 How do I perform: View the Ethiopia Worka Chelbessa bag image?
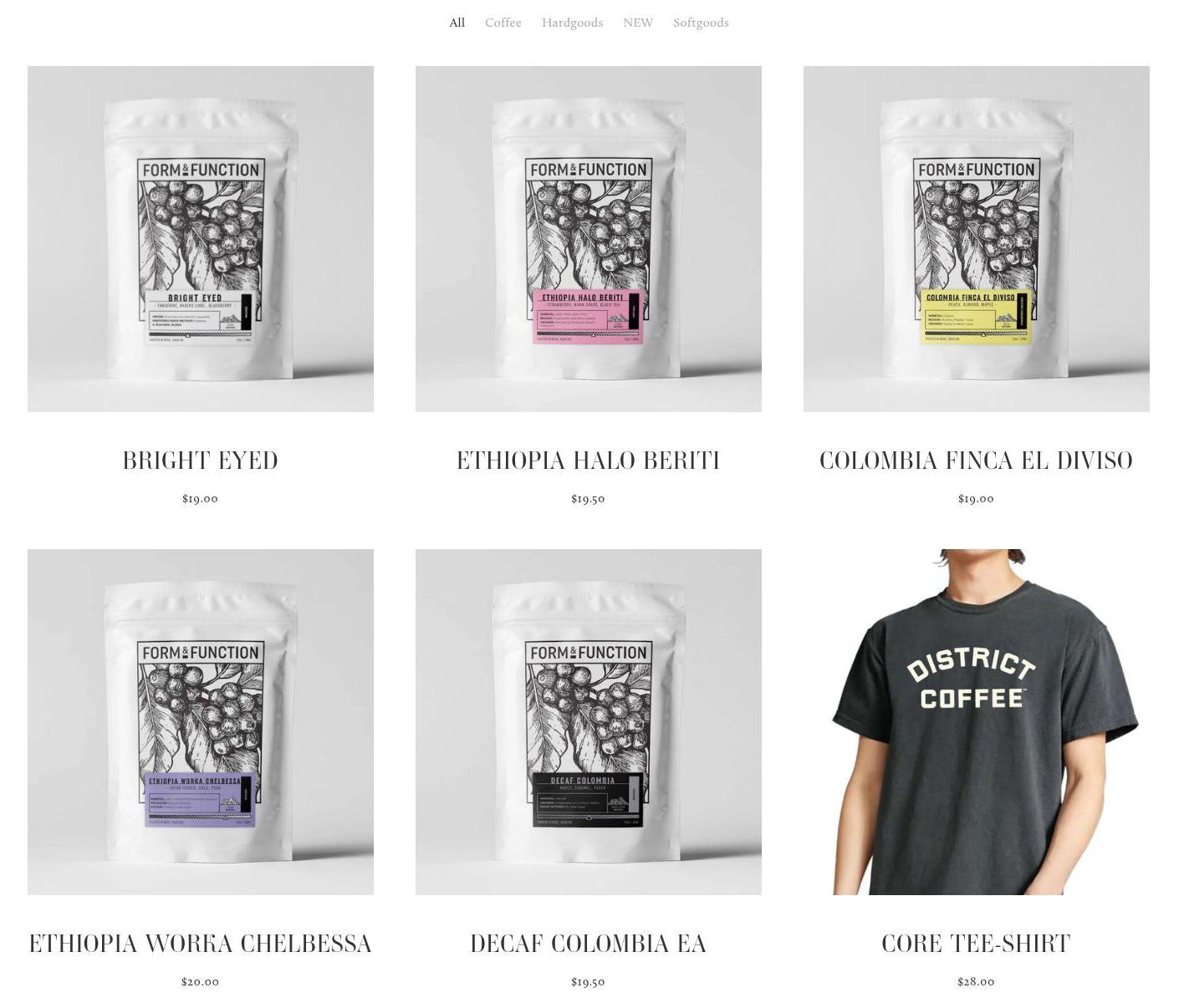[201, 722]
